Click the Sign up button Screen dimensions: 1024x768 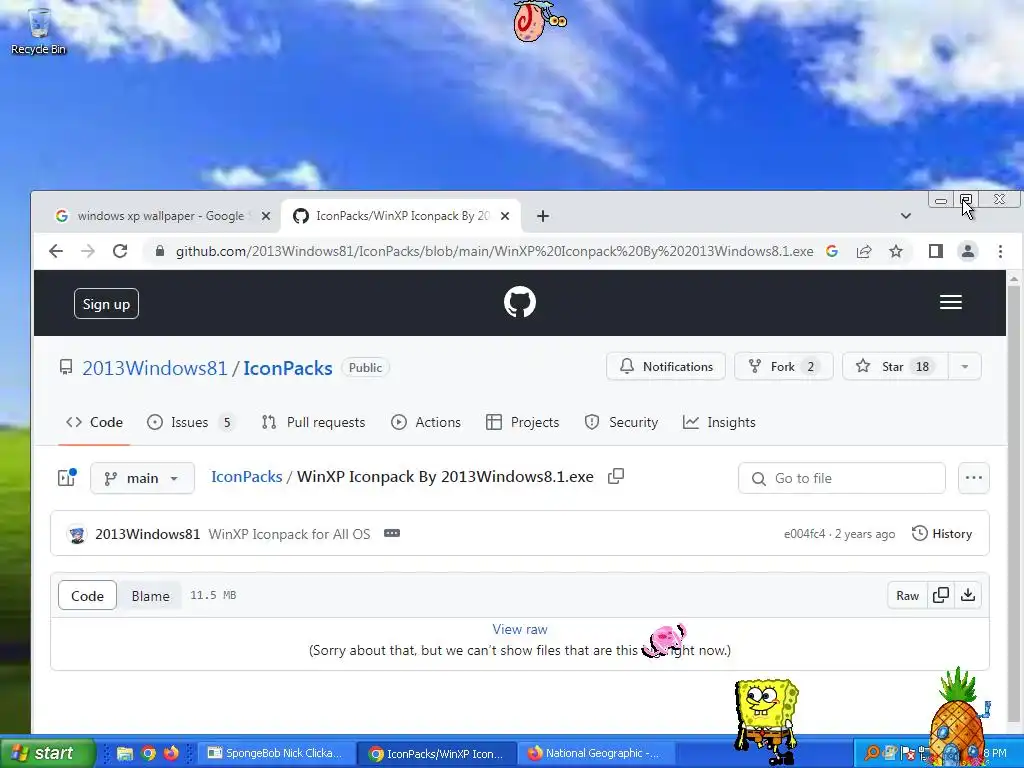click(106, 304)
